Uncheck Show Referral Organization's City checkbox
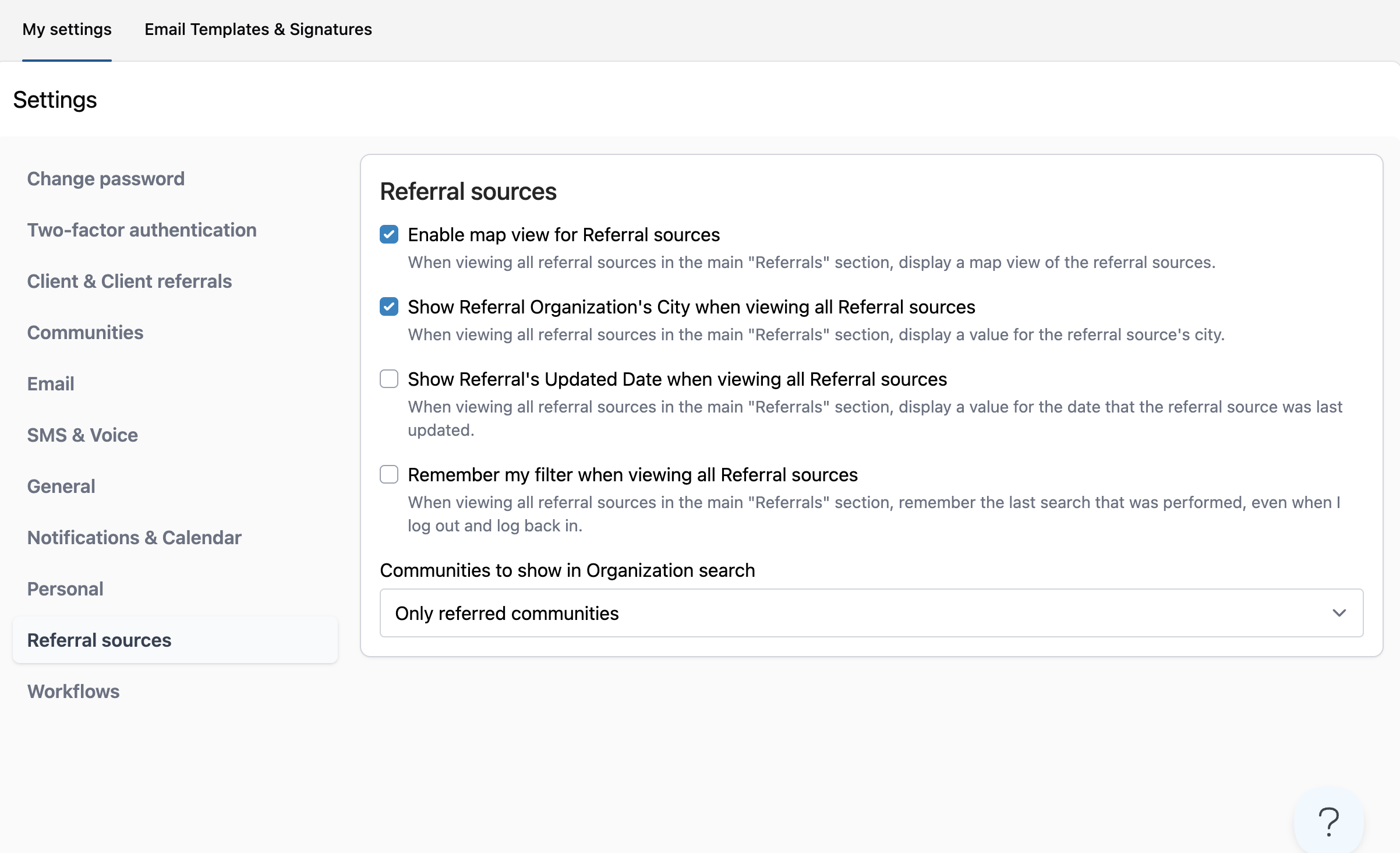Image resolution: width=1400 pixels, height=853 pixels. coord(389,307)
